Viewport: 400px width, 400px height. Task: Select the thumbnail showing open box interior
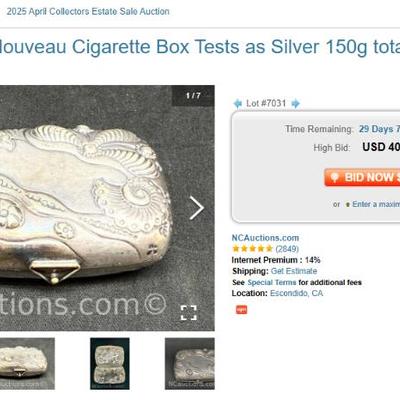[110, 364]
